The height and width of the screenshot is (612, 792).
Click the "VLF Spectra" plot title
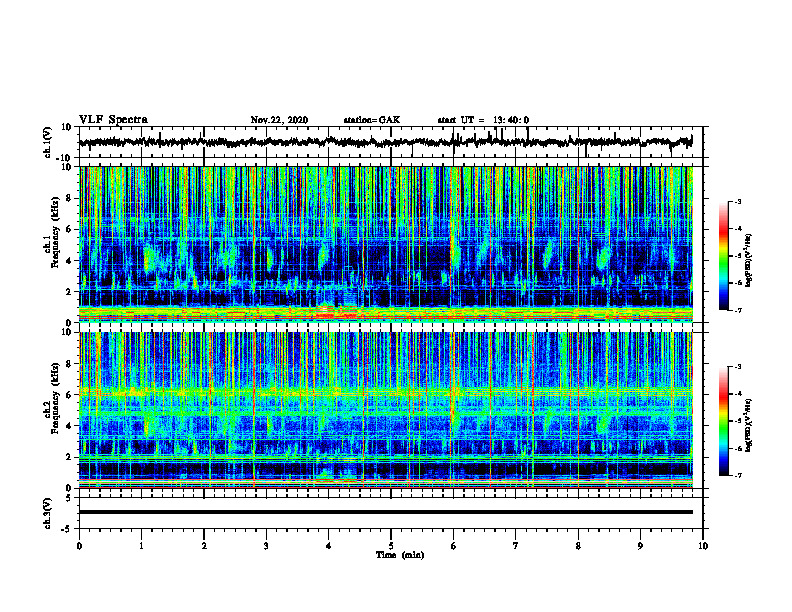pos(113,120)
